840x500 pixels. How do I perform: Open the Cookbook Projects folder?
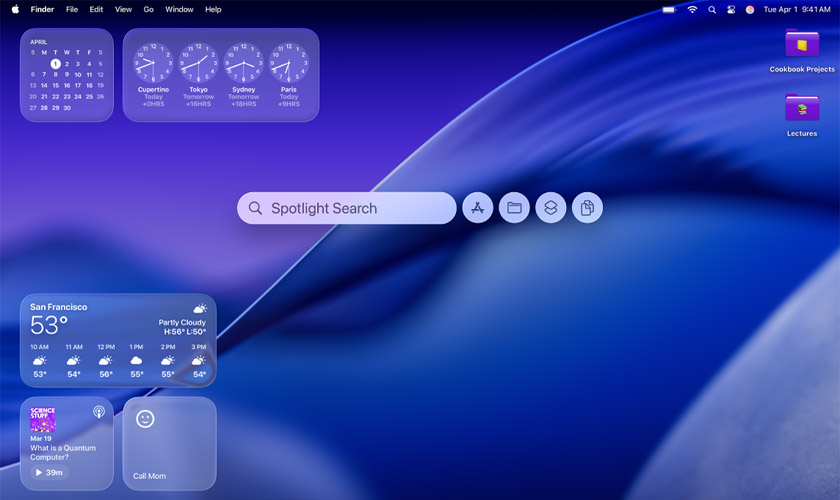(x=802, y=45)
